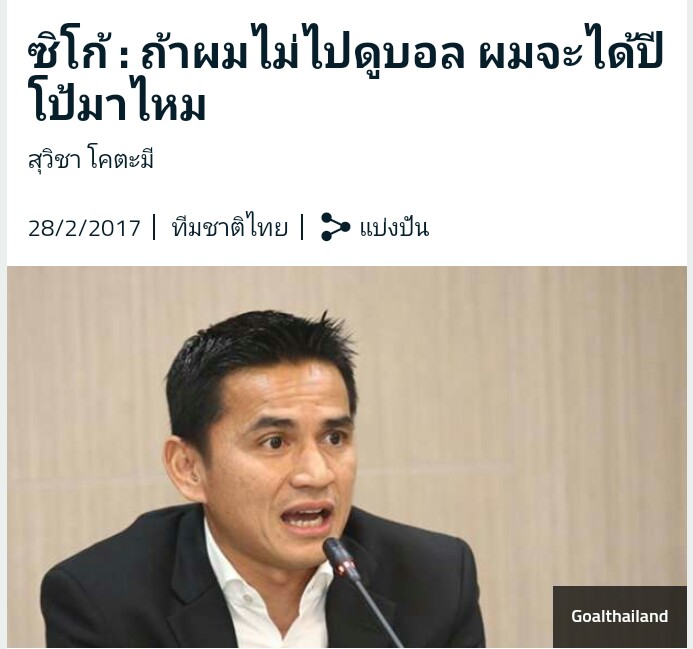The height and width of the screenshot is (649, 693).
Task: Open the ทีมชาติไทย category link
Action: [229, 227]
